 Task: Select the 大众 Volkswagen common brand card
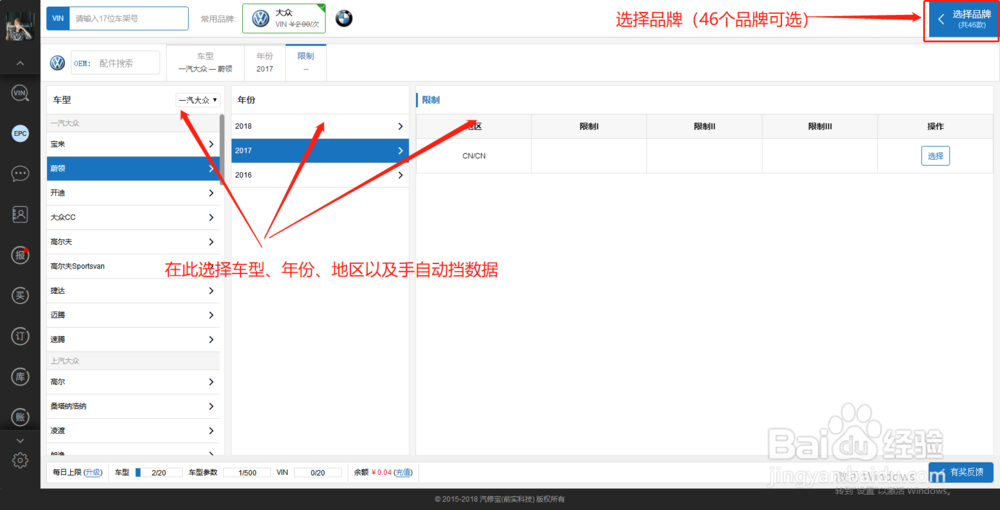coord(284,18)
